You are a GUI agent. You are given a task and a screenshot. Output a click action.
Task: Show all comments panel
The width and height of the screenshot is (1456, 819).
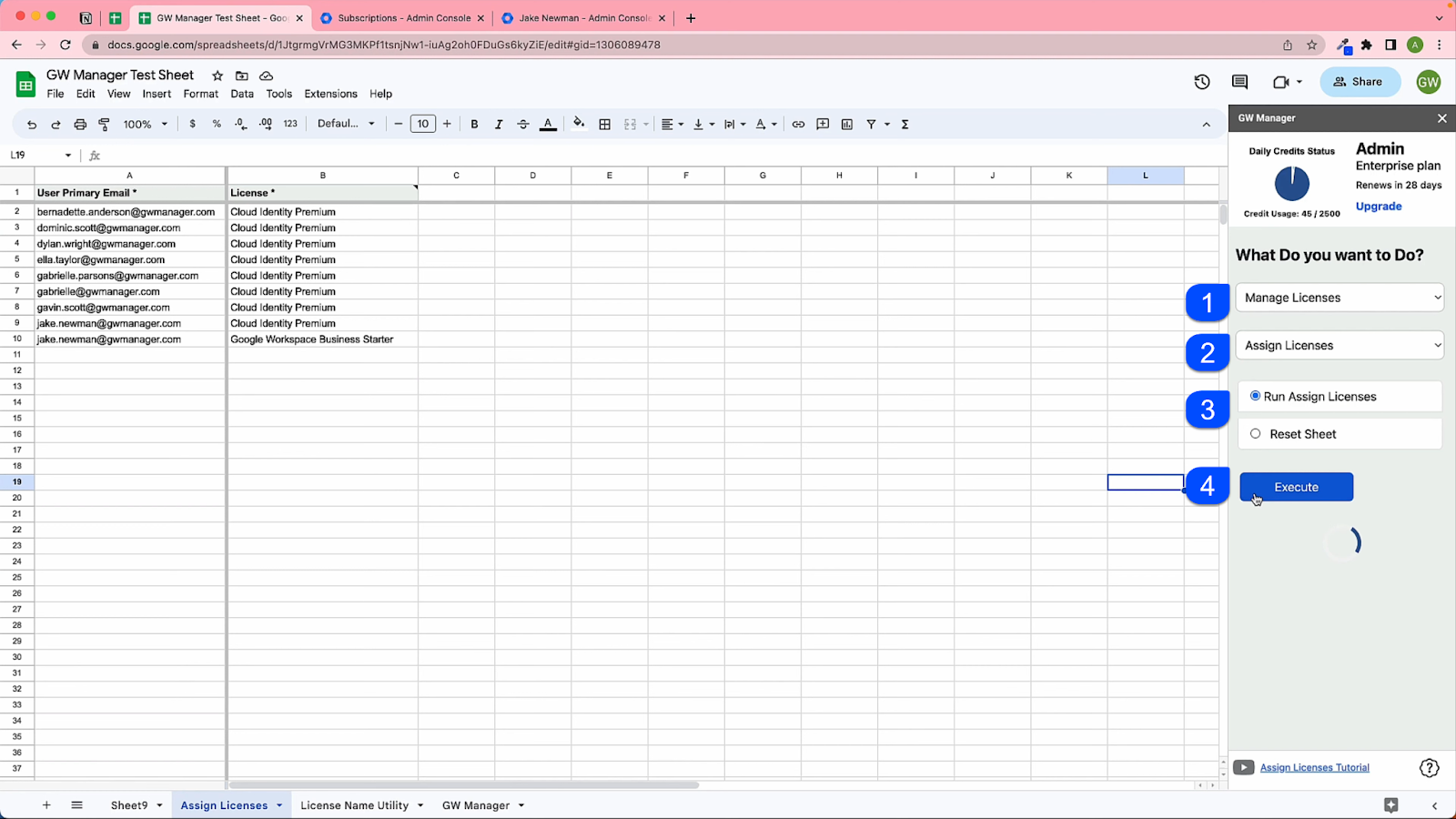pos(1239,82)
